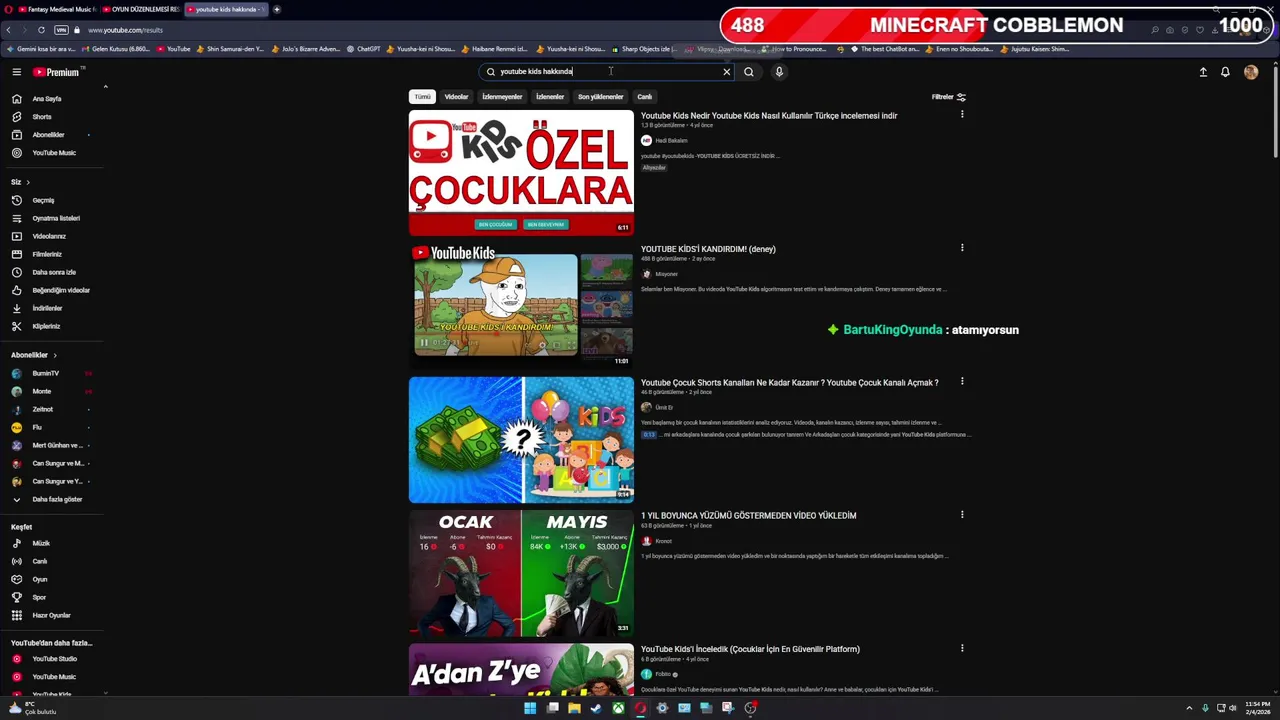Open Shorts from the sidebar
The image size is (1280, 720).
click(x=42, y=117)
